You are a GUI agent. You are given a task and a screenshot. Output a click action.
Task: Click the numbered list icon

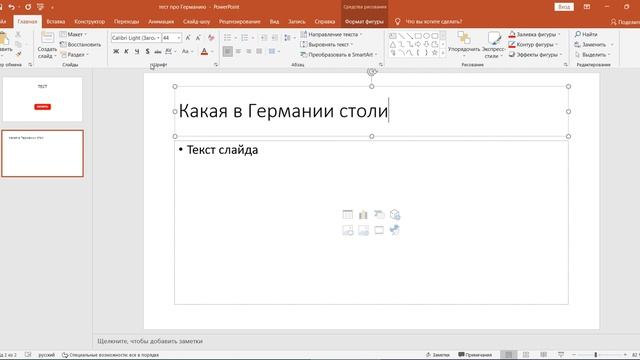click(x=244, y=38)
